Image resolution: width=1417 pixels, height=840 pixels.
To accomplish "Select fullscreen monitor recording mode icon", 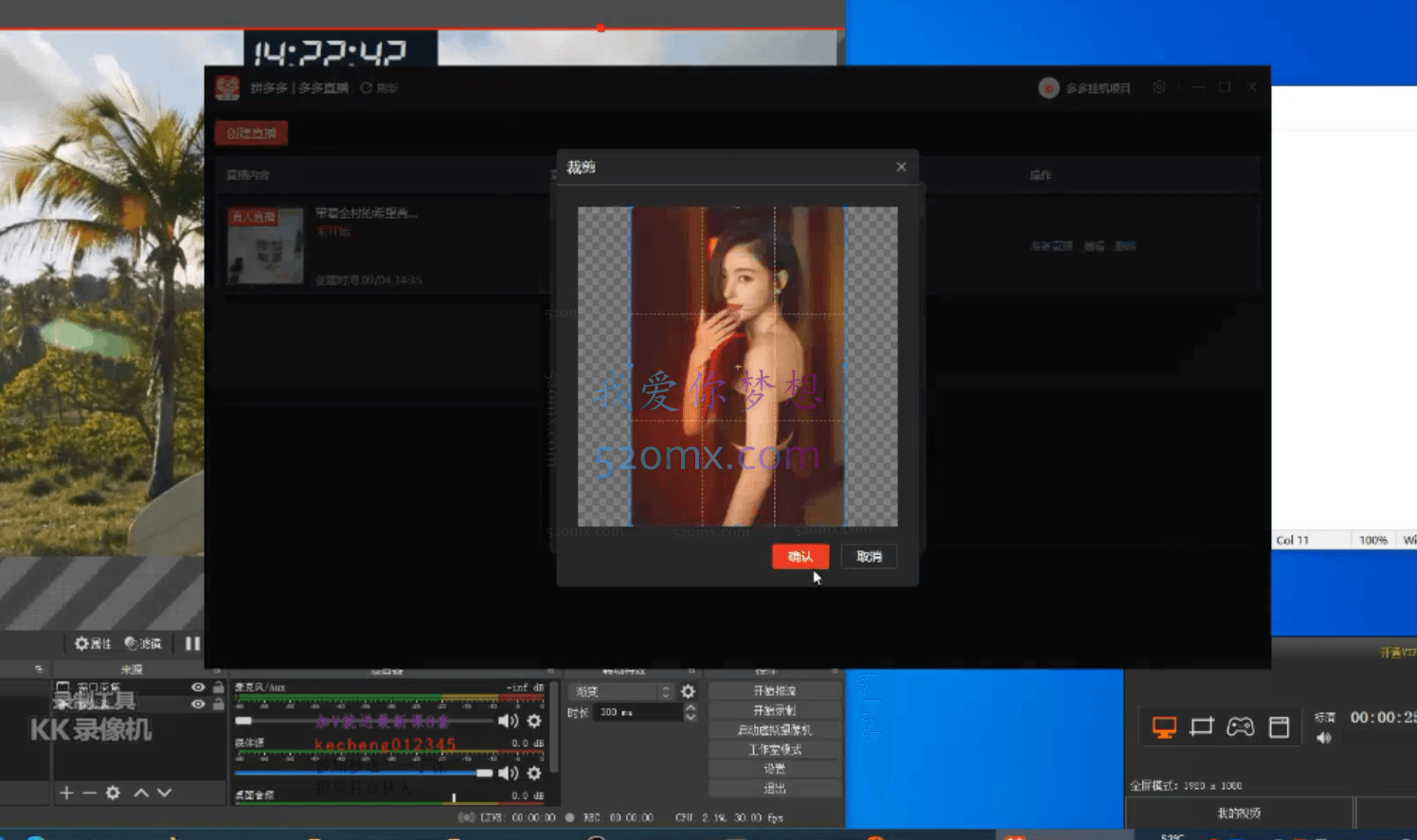I will point(1164,727).
